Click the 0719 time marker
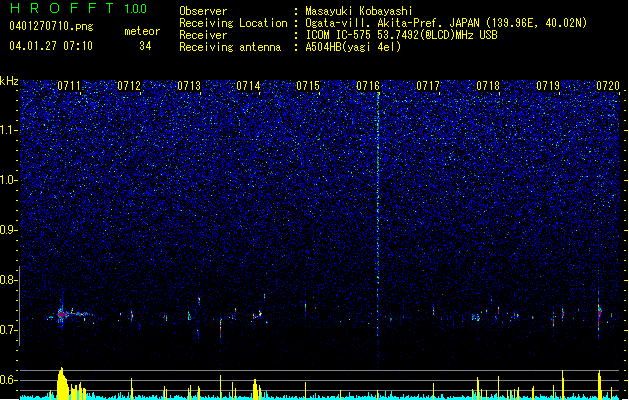The image size is (629, 400). click(x=548, y=86)
